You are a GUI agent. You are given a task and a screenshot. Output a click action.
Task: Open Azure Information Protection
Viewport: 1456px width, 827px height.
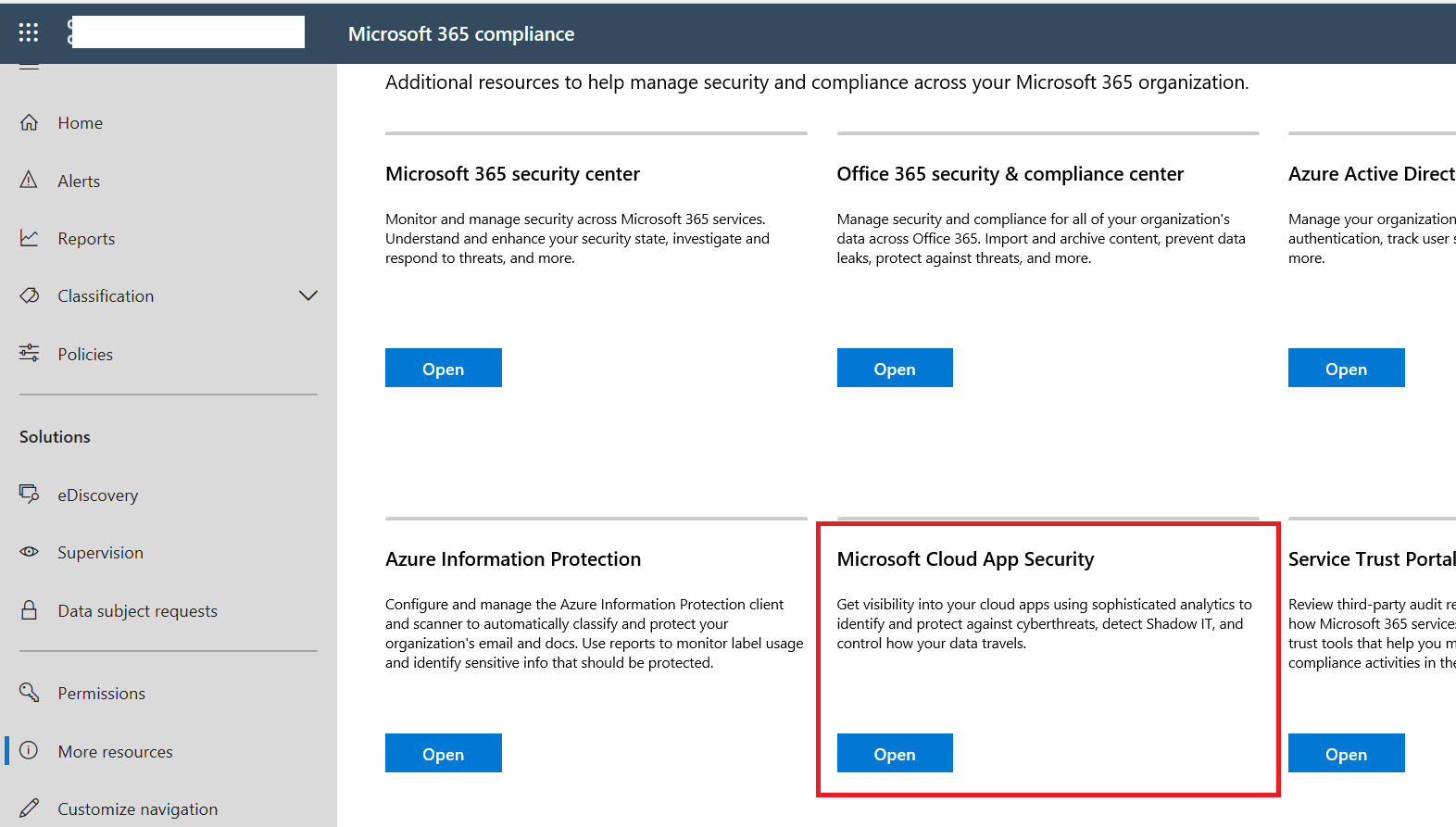click(x=443, y=754)
